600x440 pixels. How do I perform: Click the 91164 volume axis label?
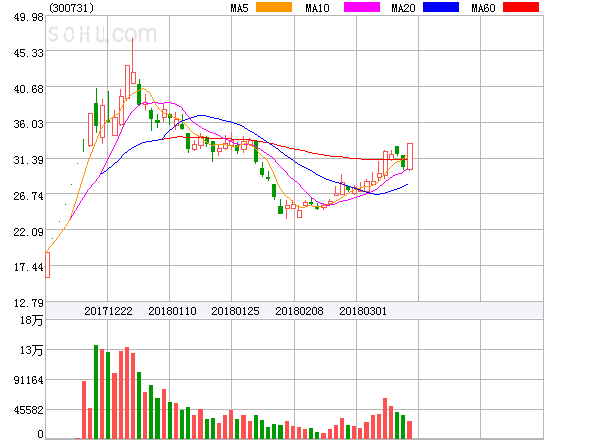pos(29,380)
